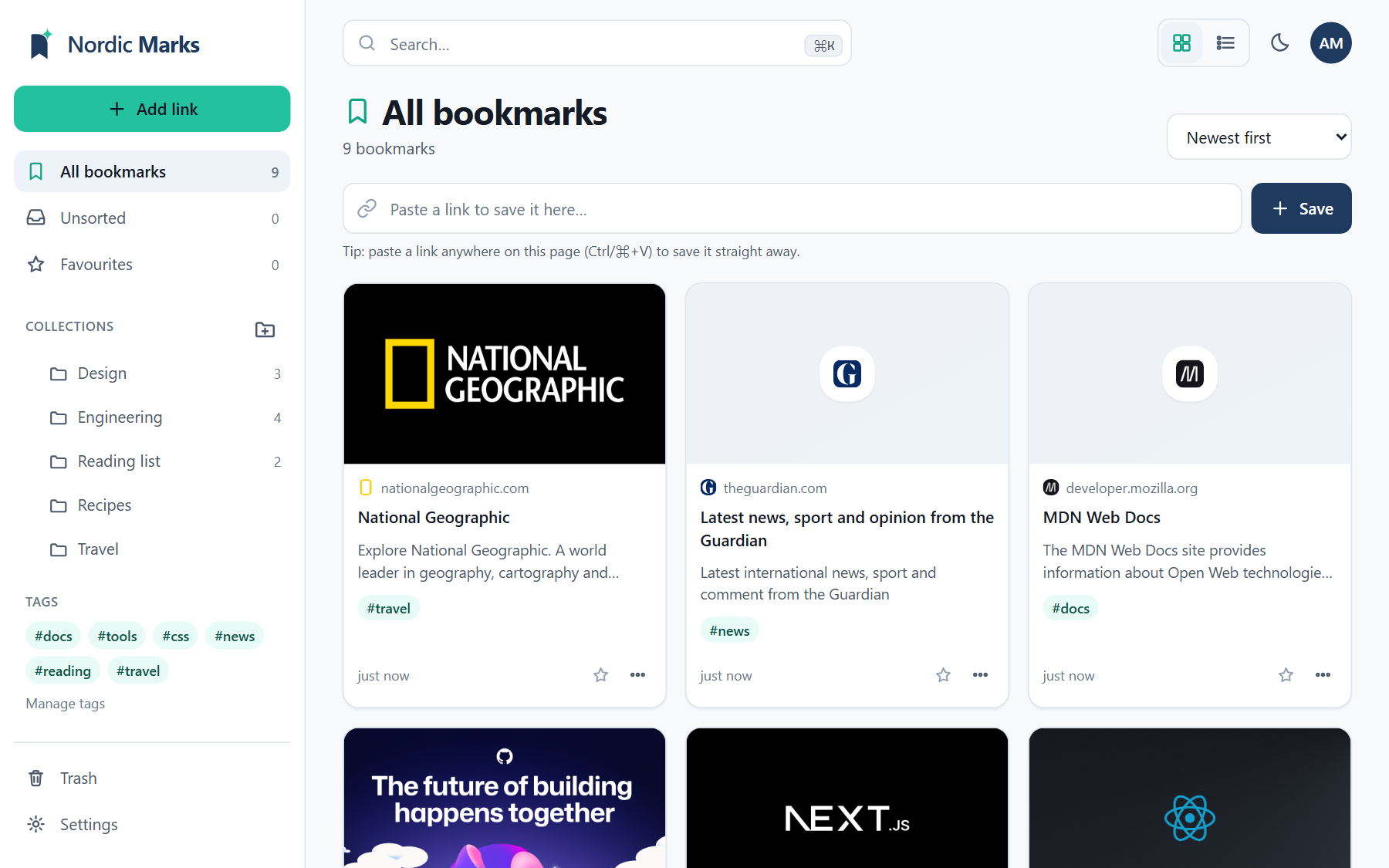Click the Add link button
This screenshot has width=1389, height=868.
[152, 109]
